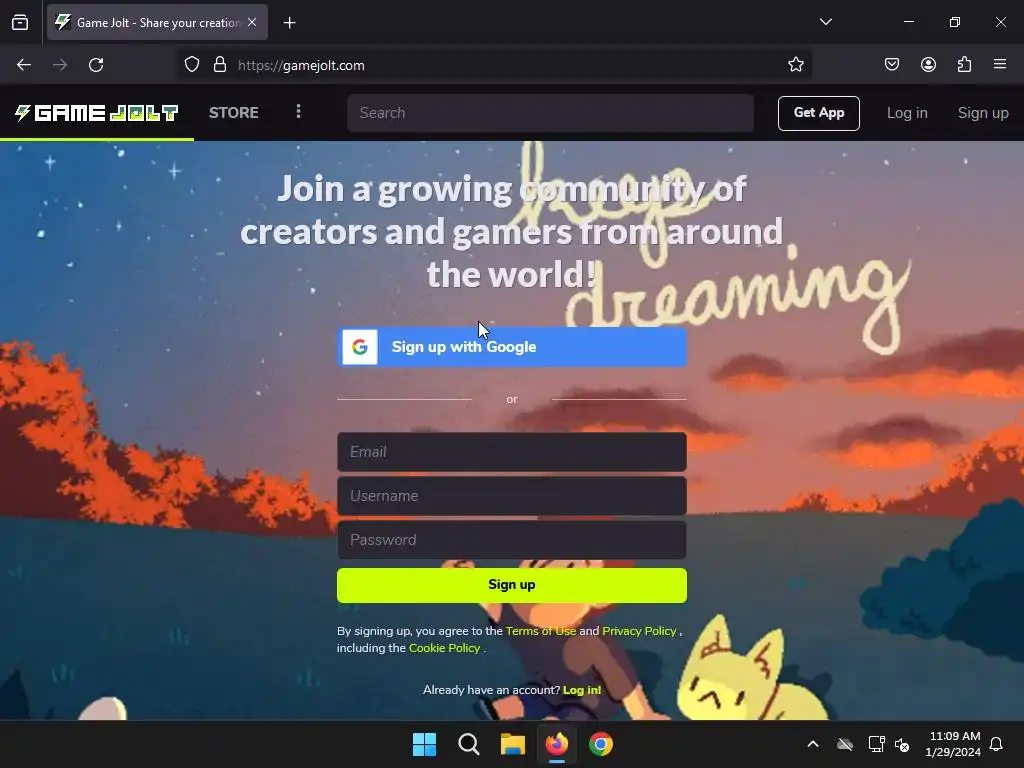This screenshot has height=768, width=1024.
Task: Open the Cookie Policy link
Action: [445, 648]
